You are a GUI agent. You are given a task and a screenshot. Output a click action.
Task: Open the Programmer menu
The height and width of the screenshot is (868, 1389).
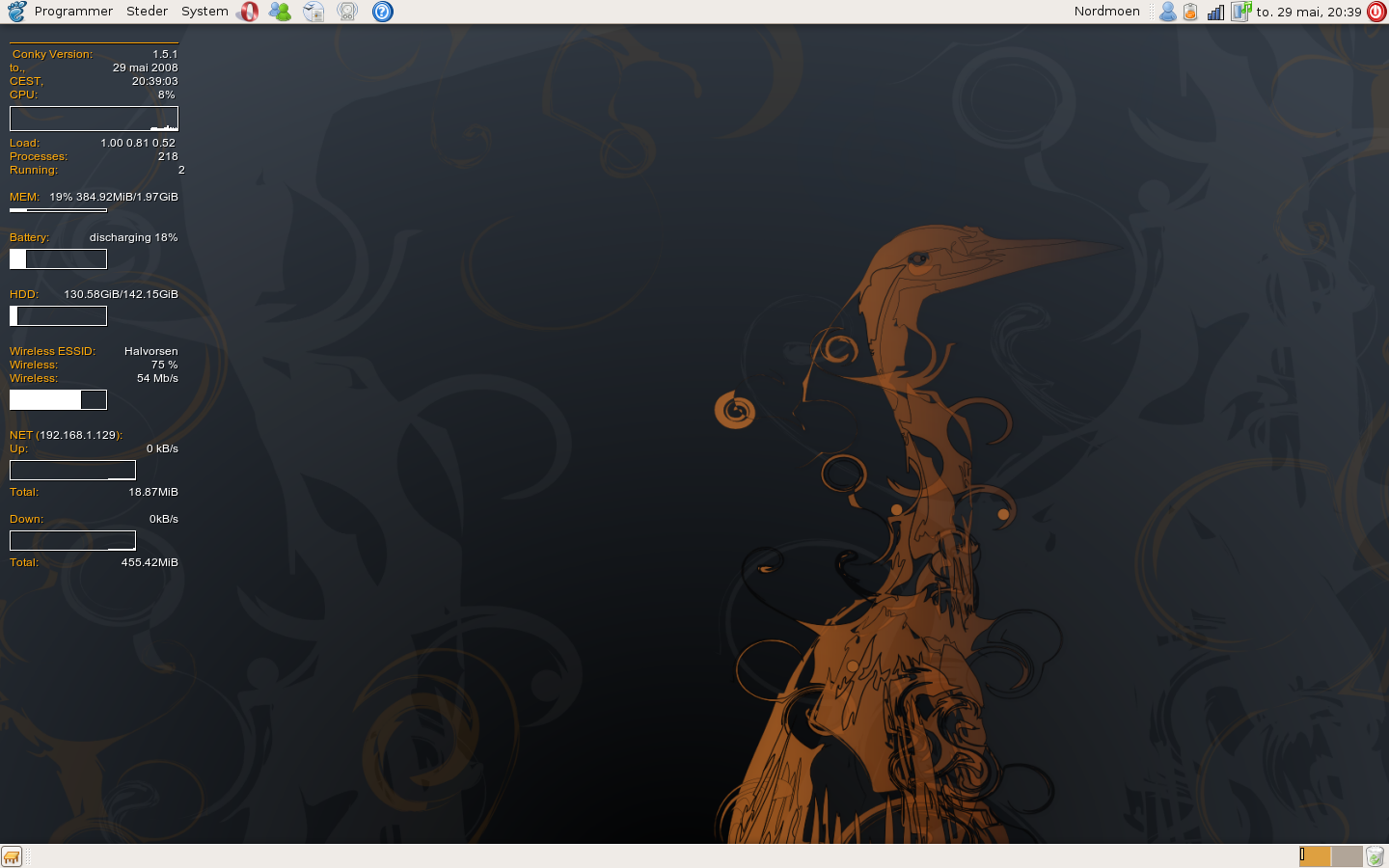pyautogui.click(x=73, y=12)
